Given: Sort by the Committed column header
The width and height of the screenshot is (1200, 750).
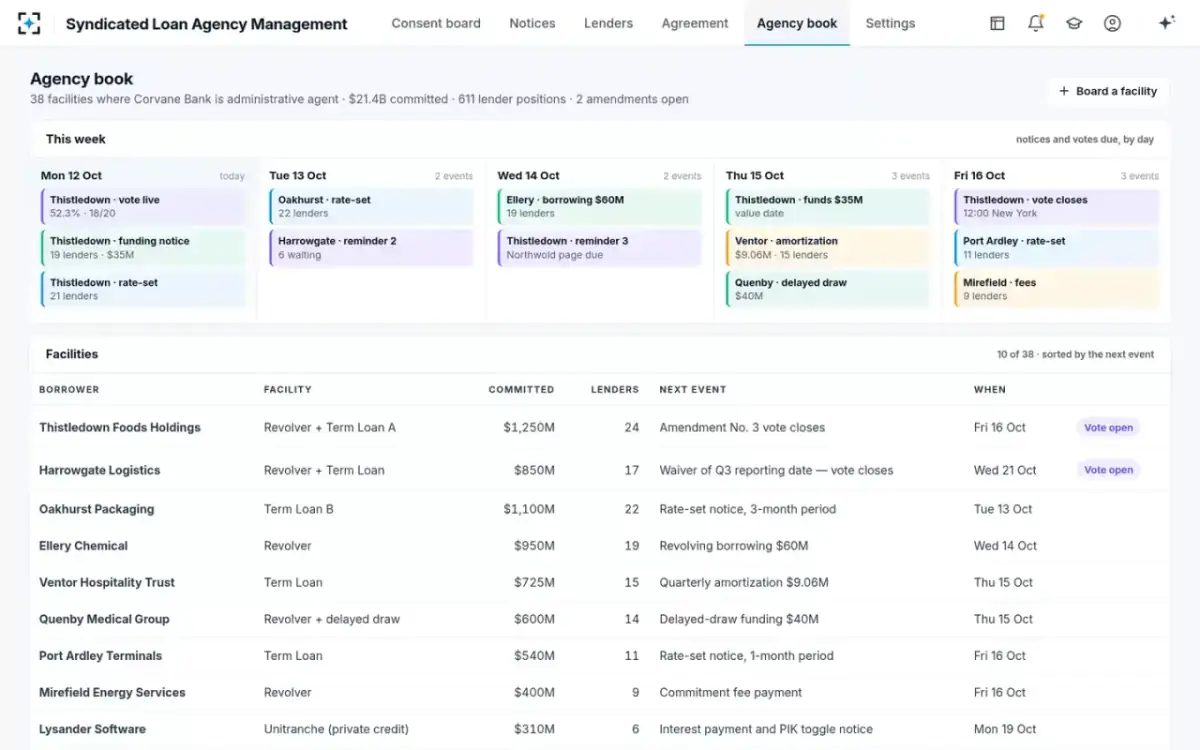Looking at the screenshot, I should pos(521,390).
